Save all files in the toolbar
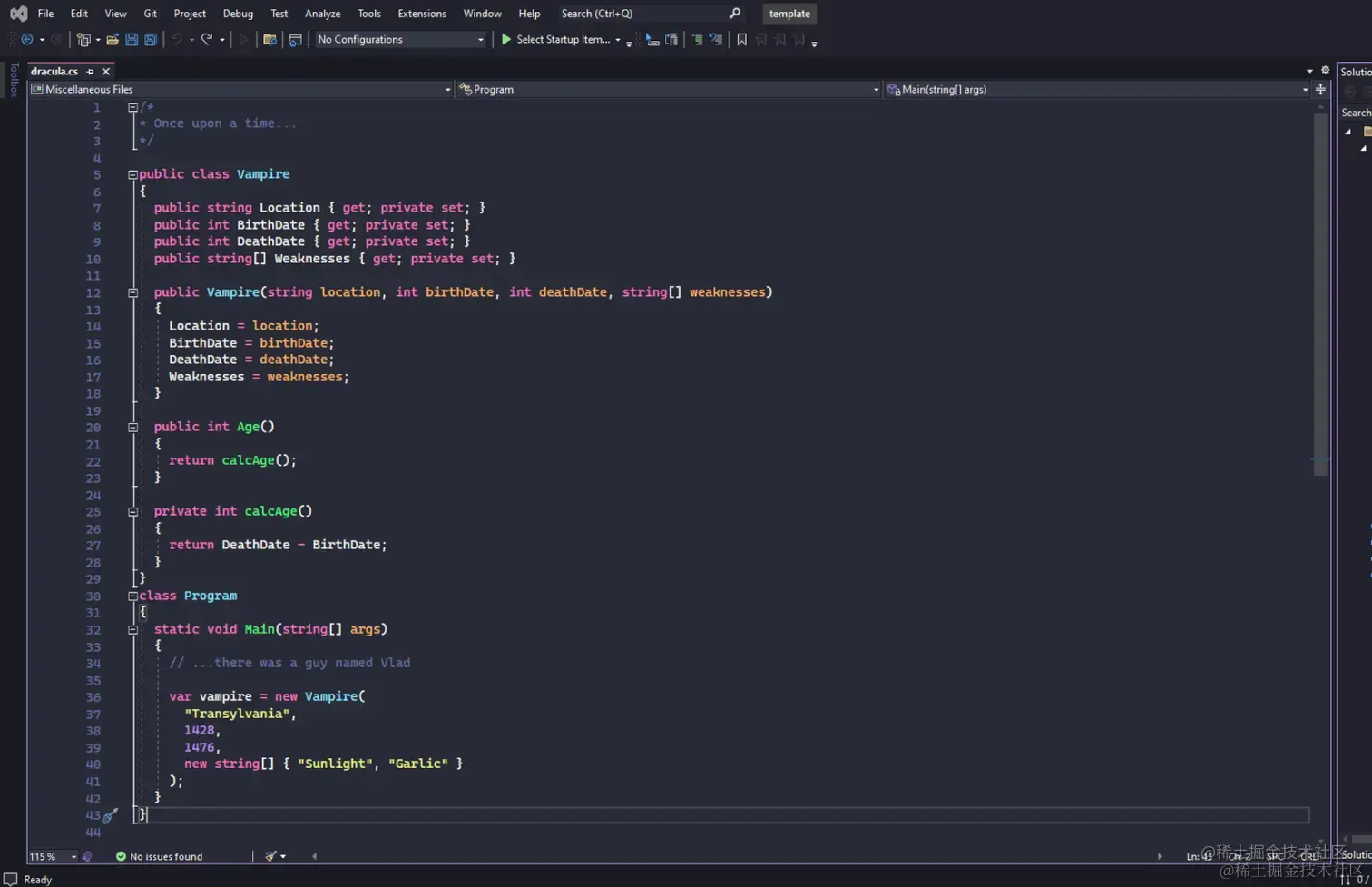 pyautogui.click(x=152, y=40)
